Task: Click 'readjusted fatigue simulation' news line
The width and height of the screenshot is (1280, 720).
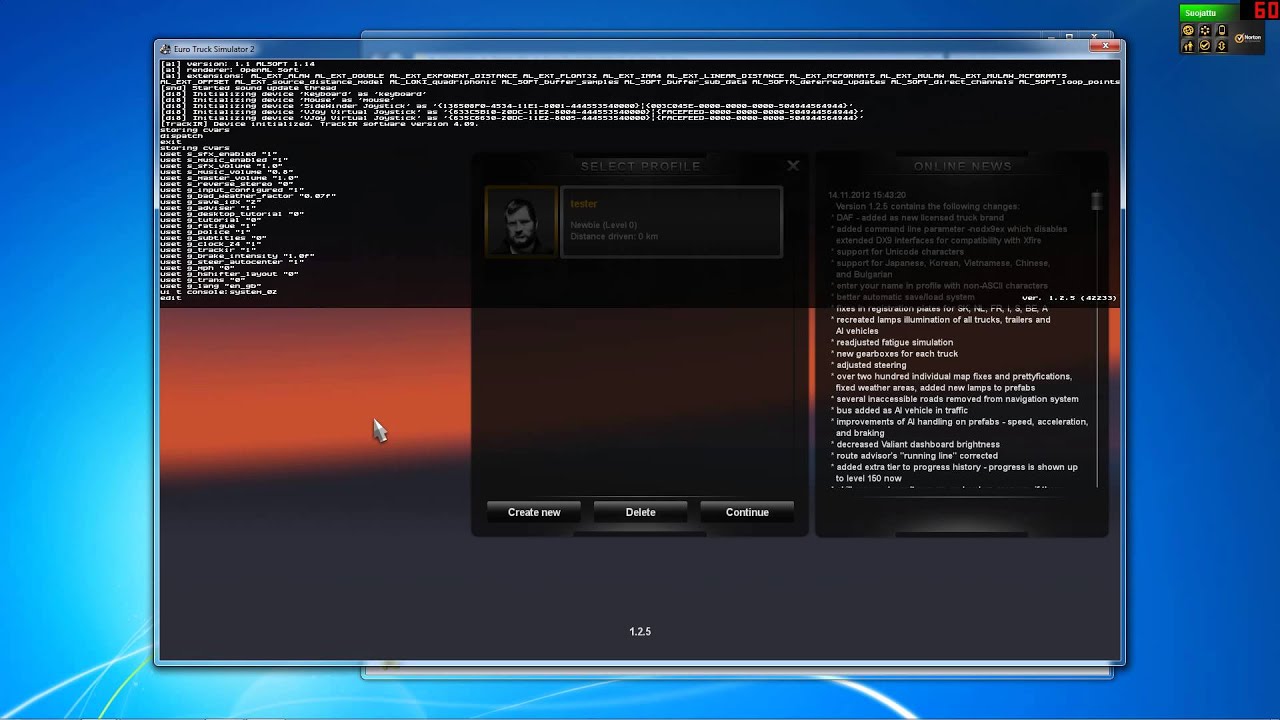Action: (x=892, y=342)
